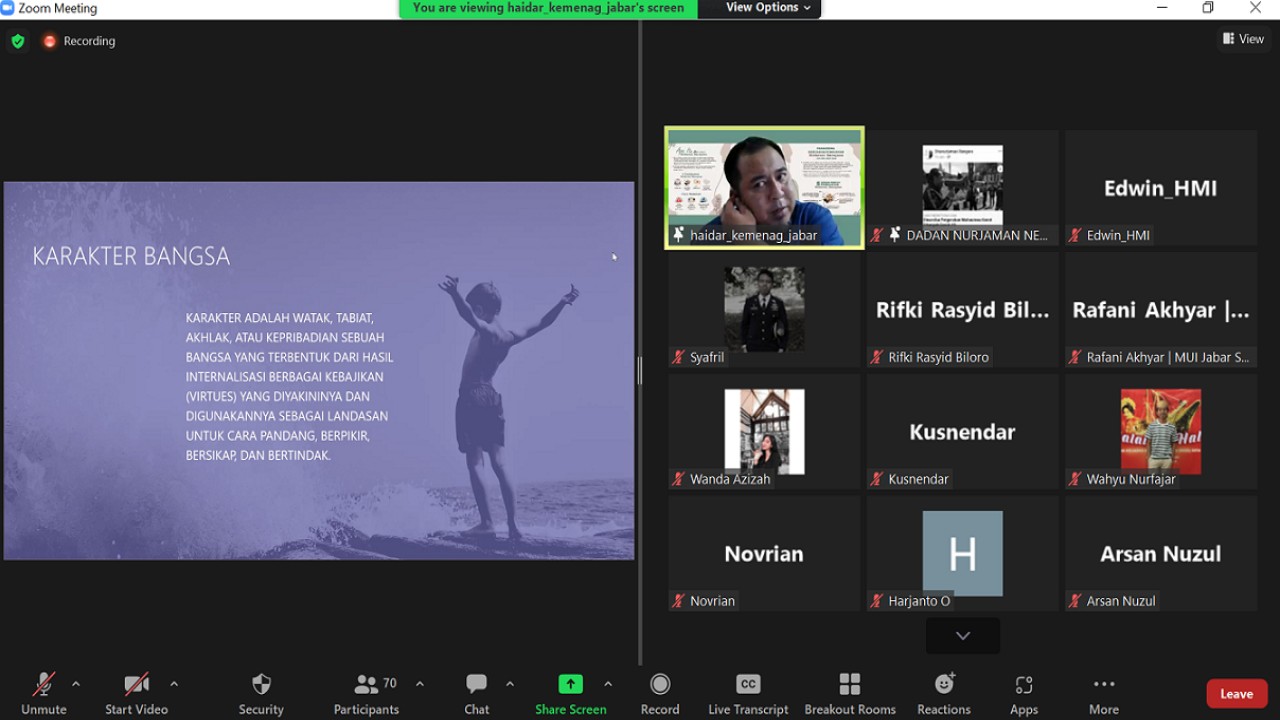Show next page of participant videos
The image size is (1280, 720).
pyautogui.click(x=963, y=636)
